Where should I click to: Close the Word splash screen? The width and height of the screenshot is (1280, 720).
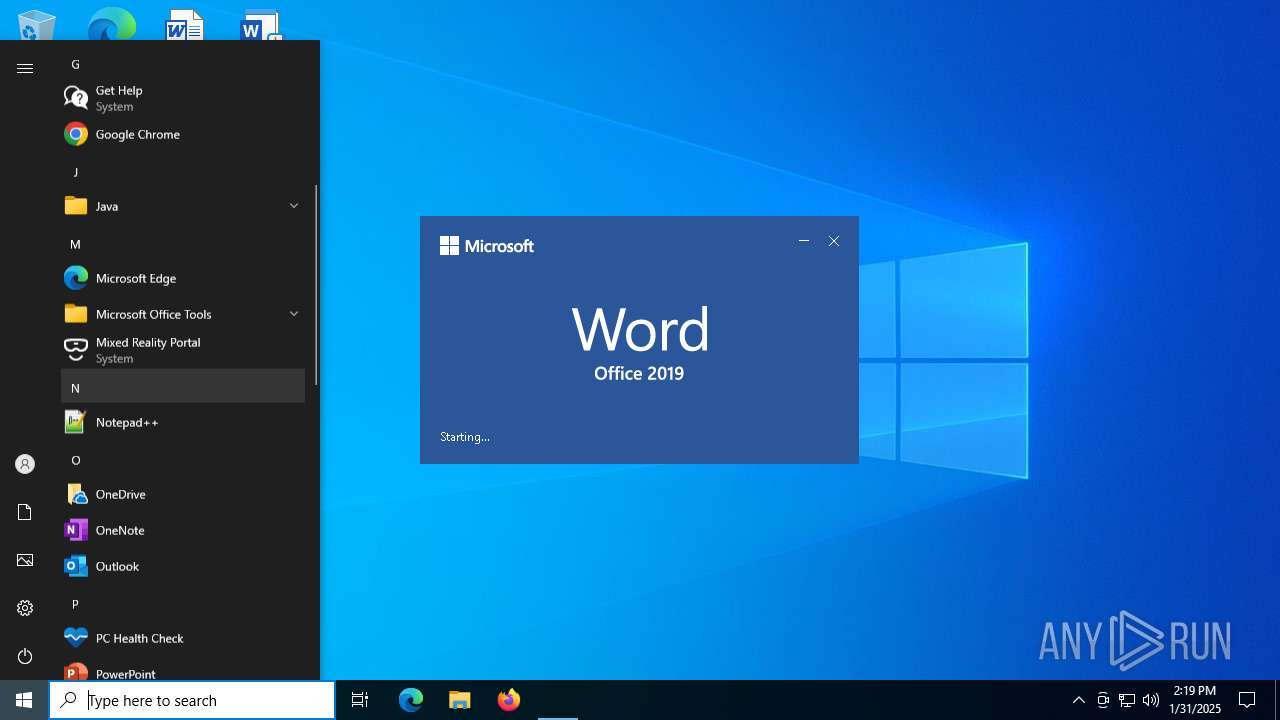[834, 241]
